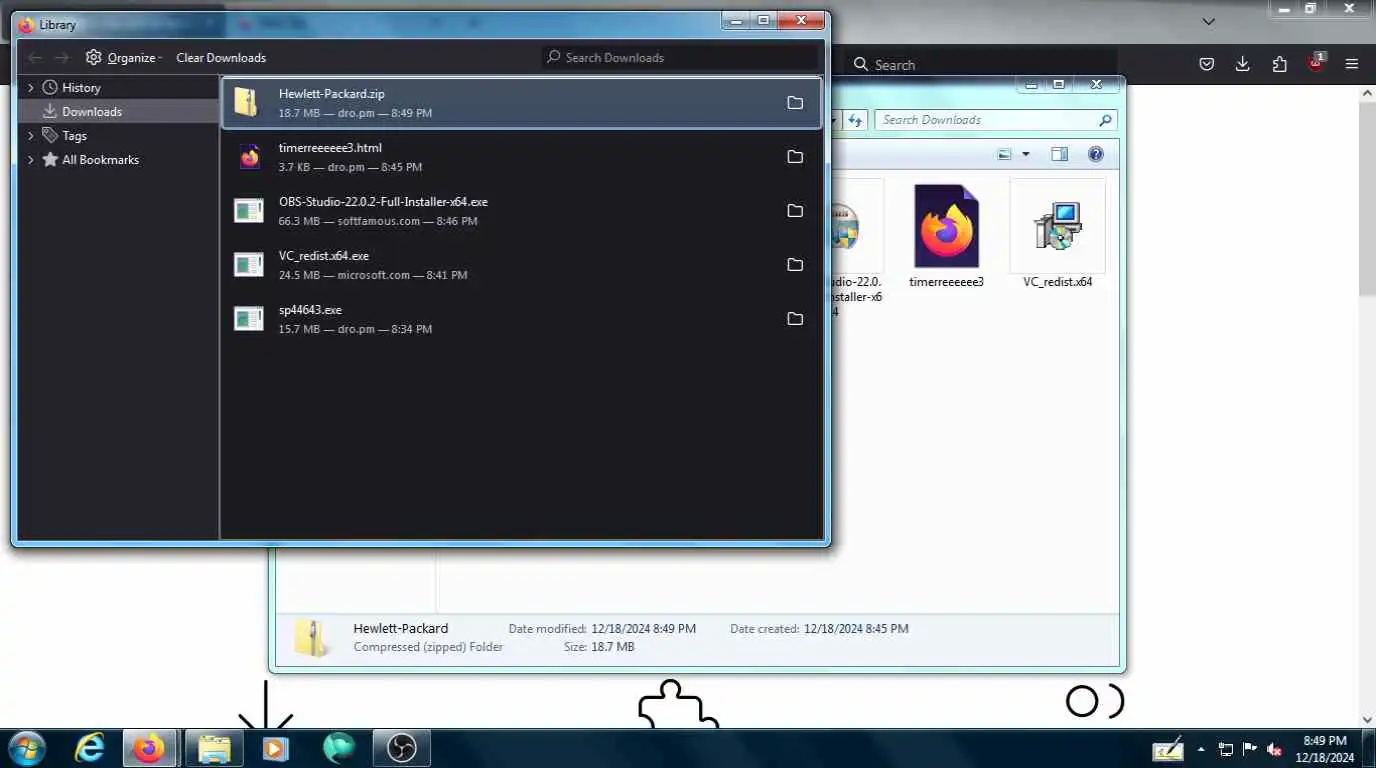Click Hewlett-Packard.zip file name text
The image size is (1376, 768).
pyautogui.click(x=332, y=94)
